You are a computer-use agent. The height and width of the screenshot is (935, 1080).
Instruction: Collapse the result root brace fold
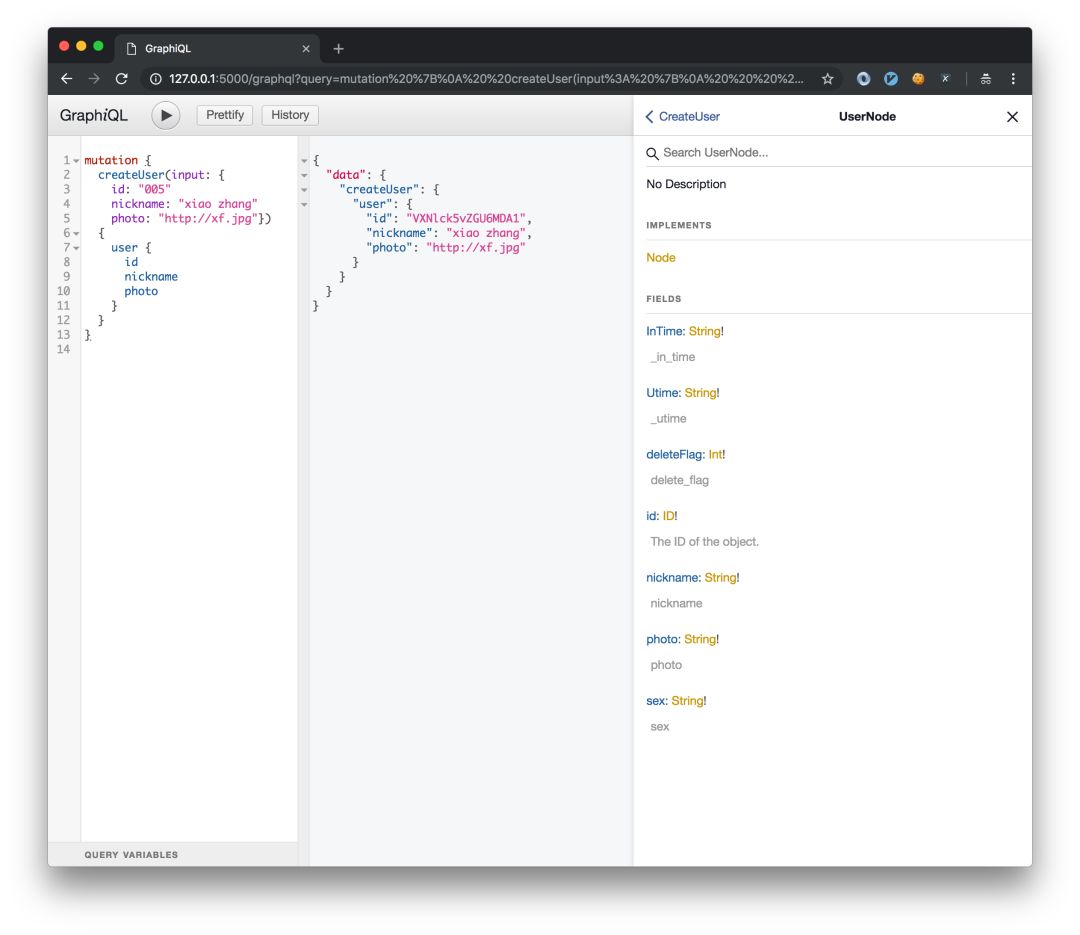tap(304, 161)
